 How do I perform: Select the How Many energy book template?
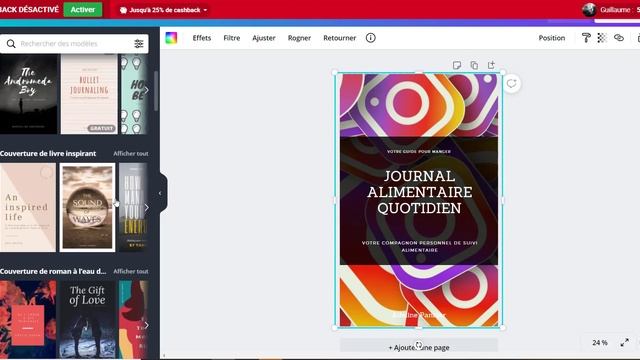133,207
